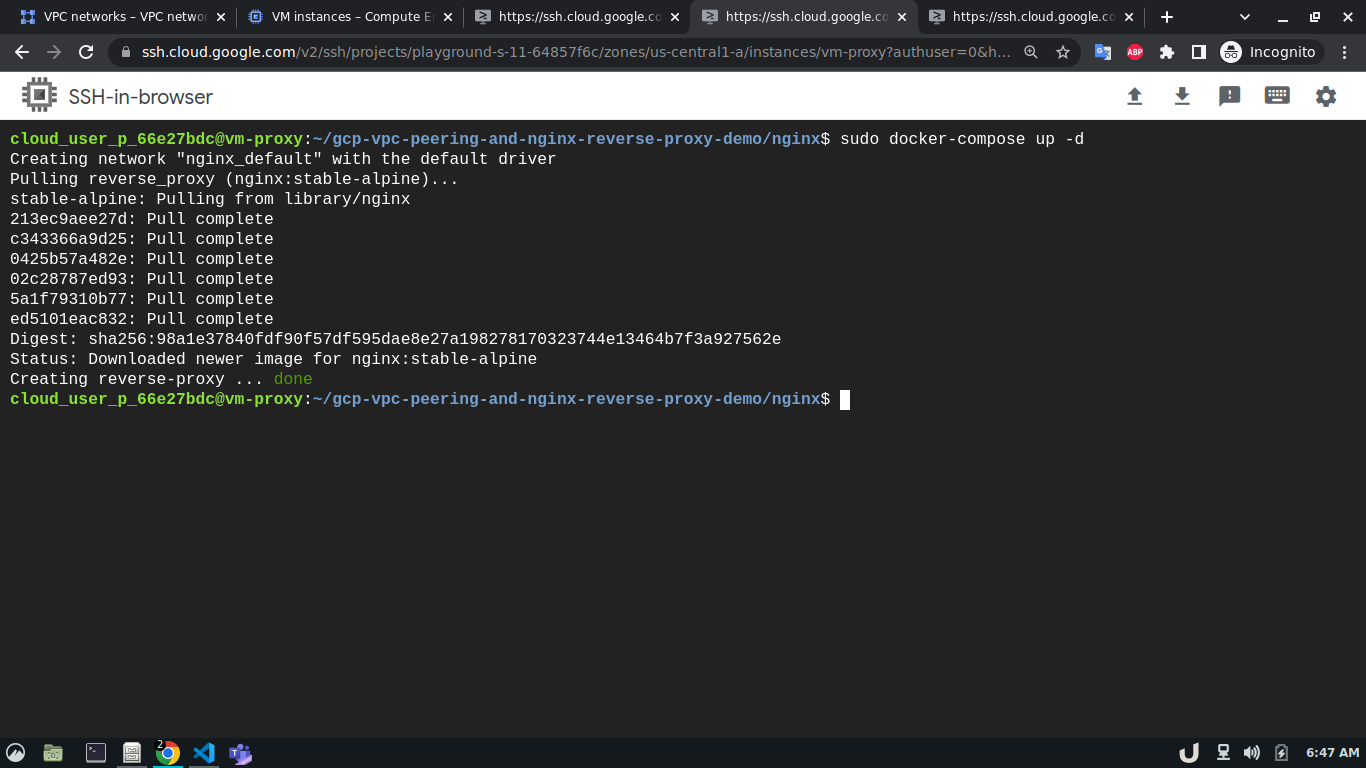Click the address bar URL
Screen dimensions: 1366x768
click(x=576, y=52)
